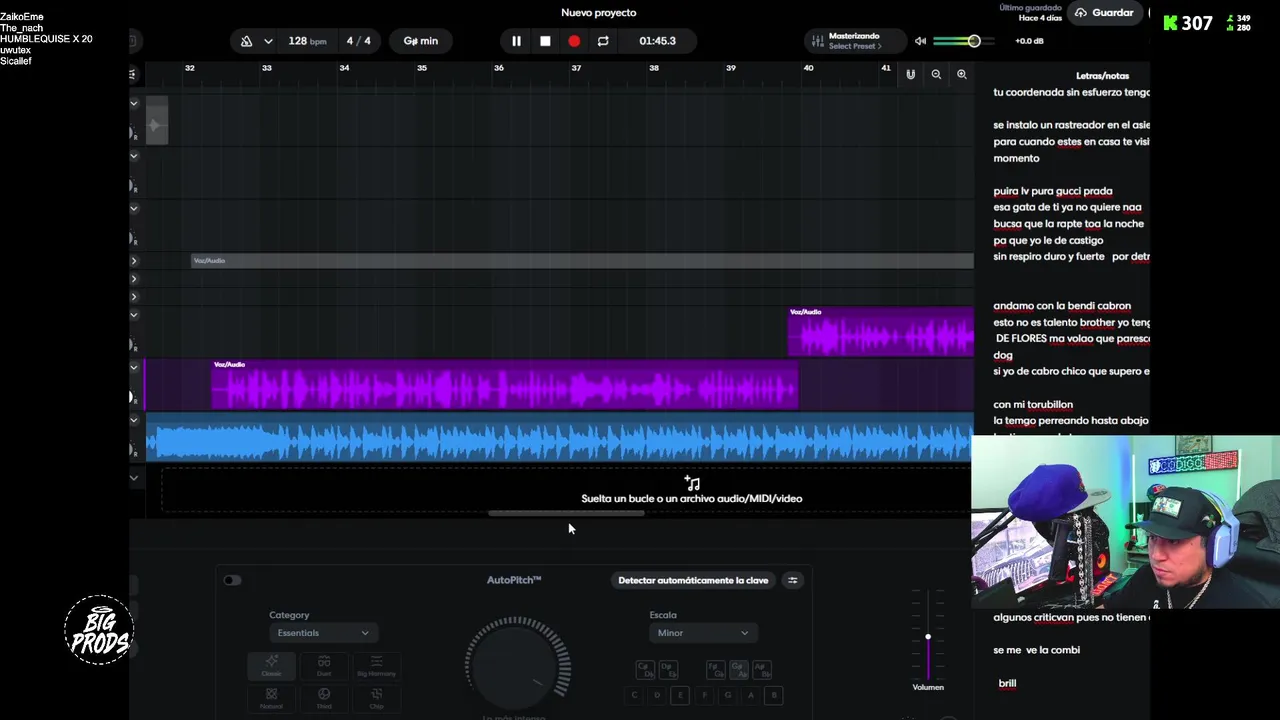Start recording with the red button
This screenshot has width=1280, height=720.
pyautogui.click(x=574, y=41)
